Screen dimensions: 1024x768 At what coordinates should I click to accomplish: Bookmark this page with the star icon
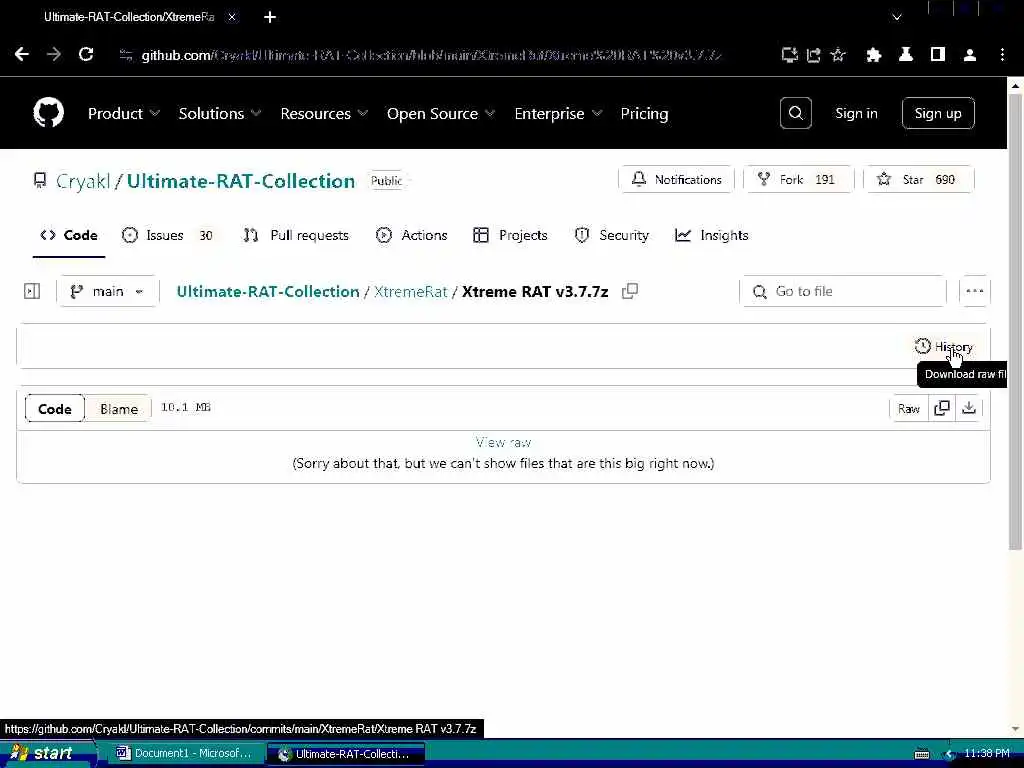[838, 55]
